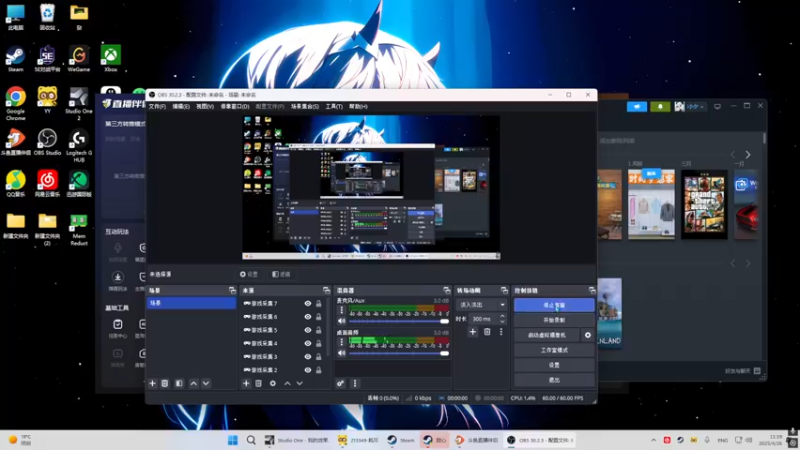Click the 工作室模式 studio mode button

pos(554,350)
